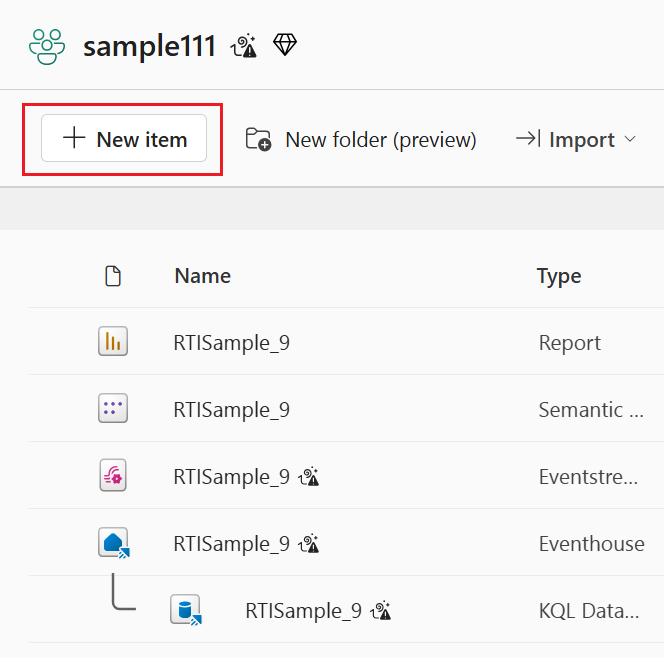Open the RTISample_9 Eventstream item
664x658 pixels.
click(232, 477)
